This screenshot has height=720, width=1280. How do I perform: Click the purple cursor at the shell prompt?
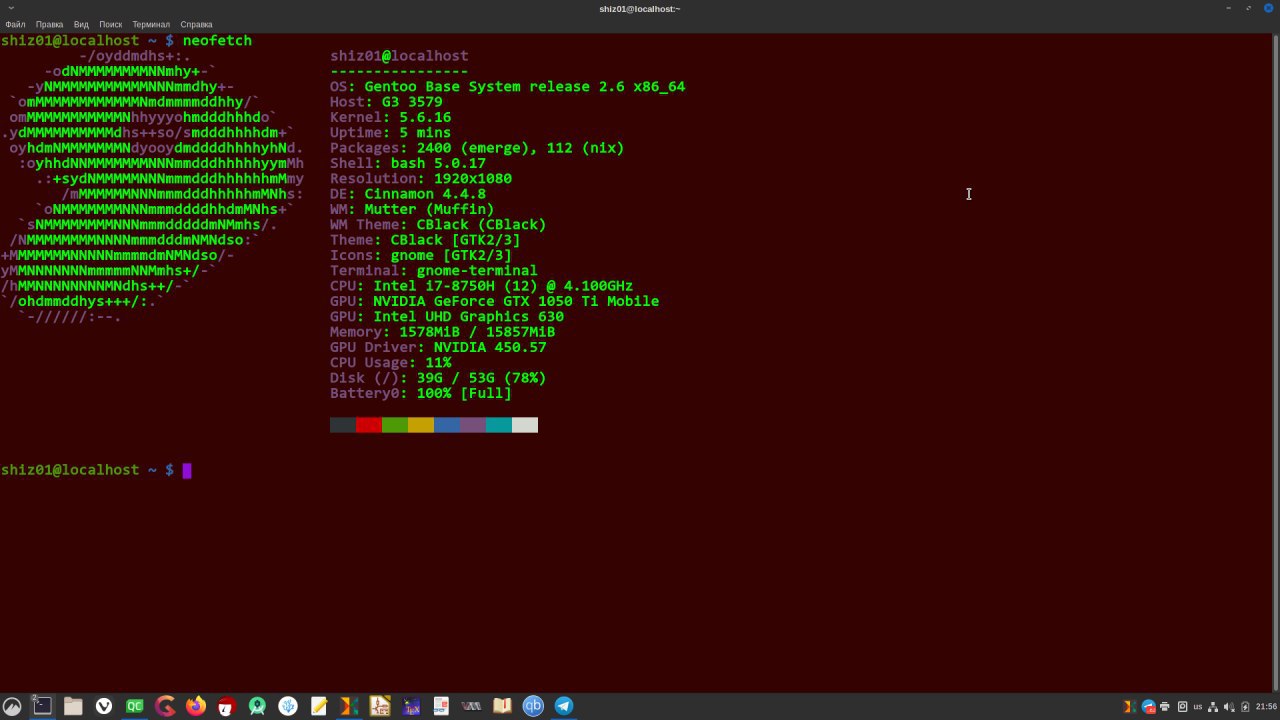[186, 470]
